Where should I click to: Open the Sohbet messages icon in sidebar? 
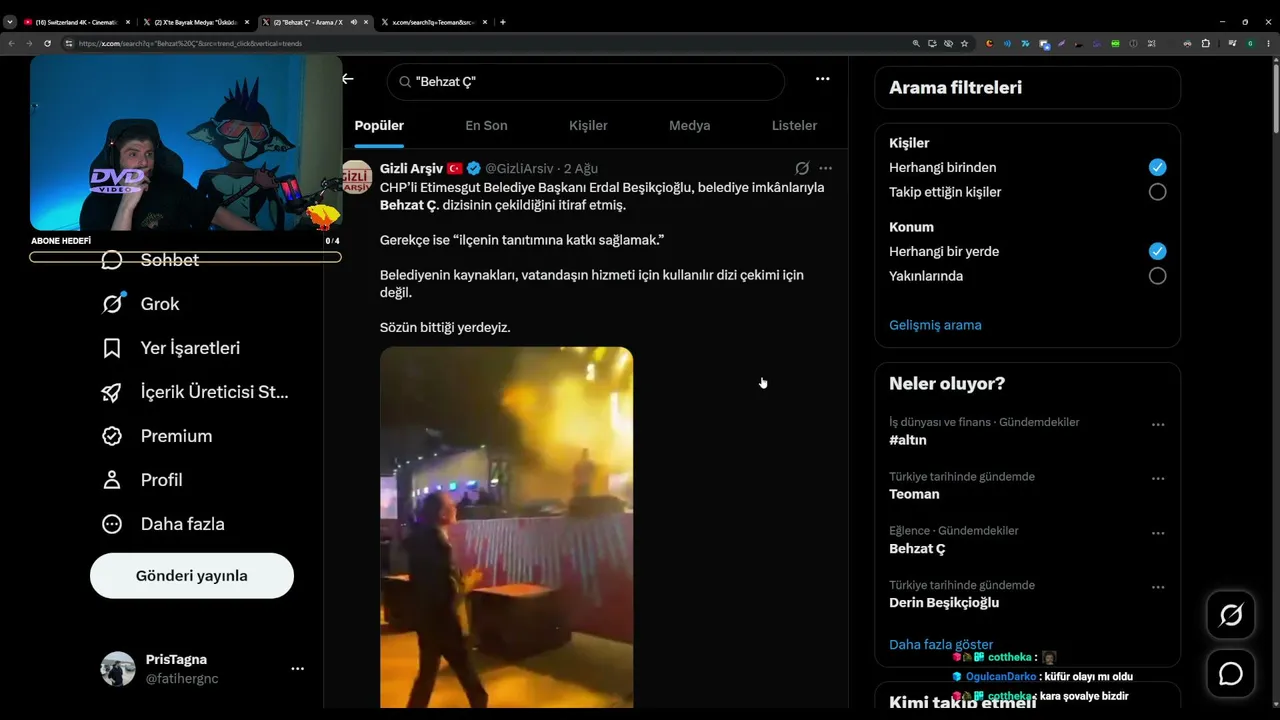pos(112,260)
